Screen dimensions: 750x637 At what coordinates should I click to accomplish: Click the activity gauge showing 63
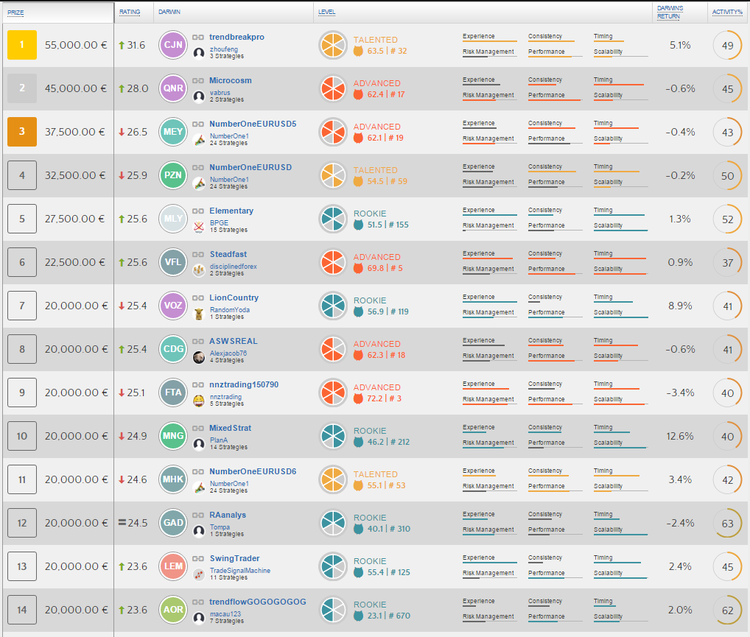(728, 524)
